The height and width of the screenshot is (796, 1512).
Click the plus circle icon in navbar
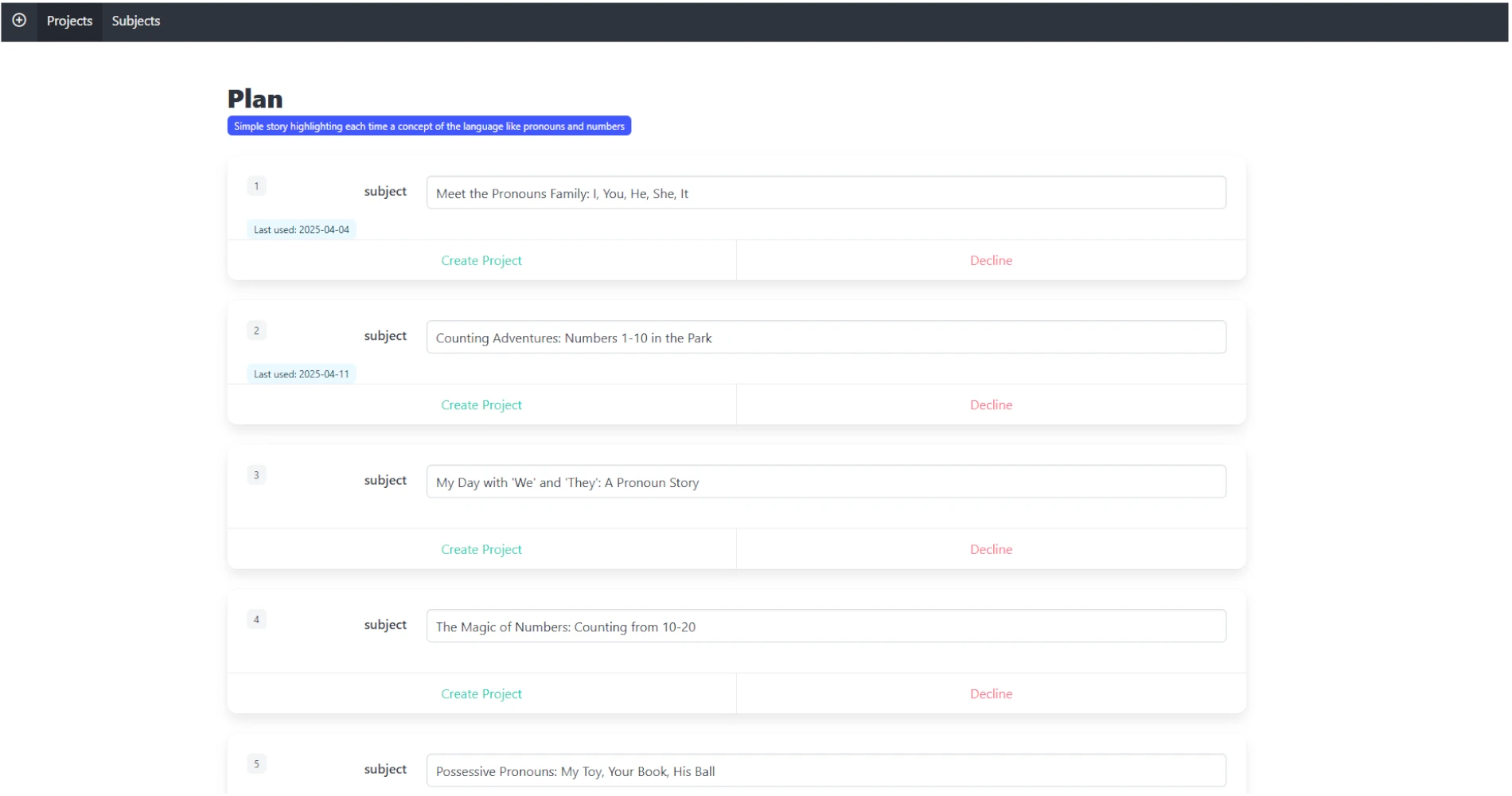(19, 21)
